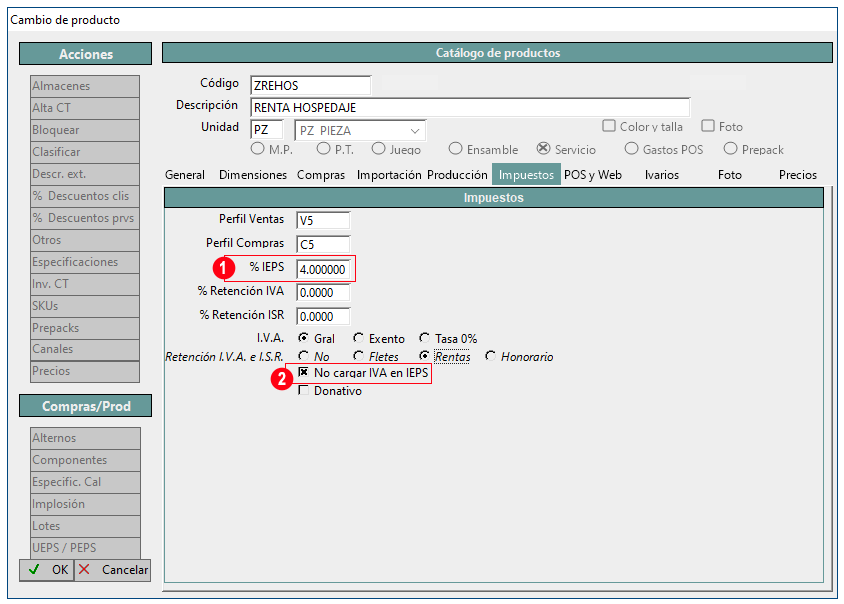The height and width of the screenshot is (604, 844).
Task: Open the Lotes button
Action: tap(86, 526)
